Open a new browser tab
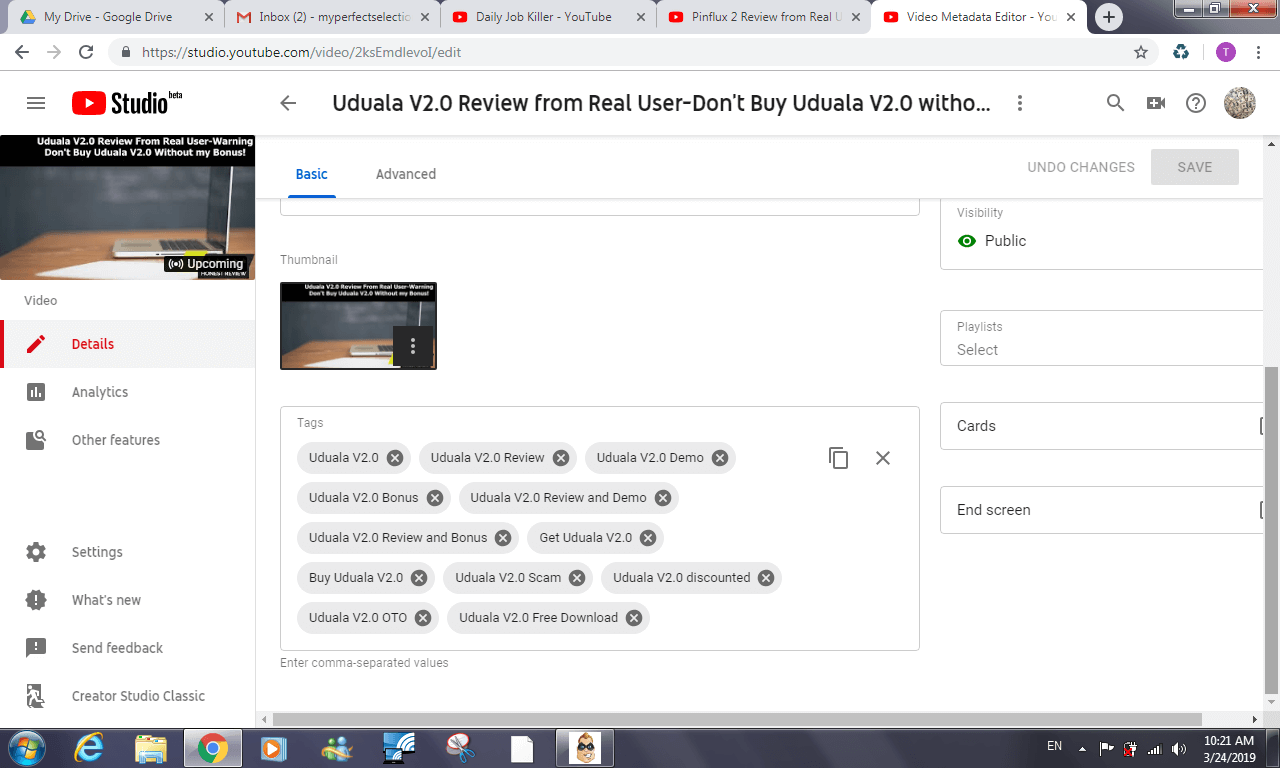Screen dimensions: 1280x768 (x=1108, y=17)
